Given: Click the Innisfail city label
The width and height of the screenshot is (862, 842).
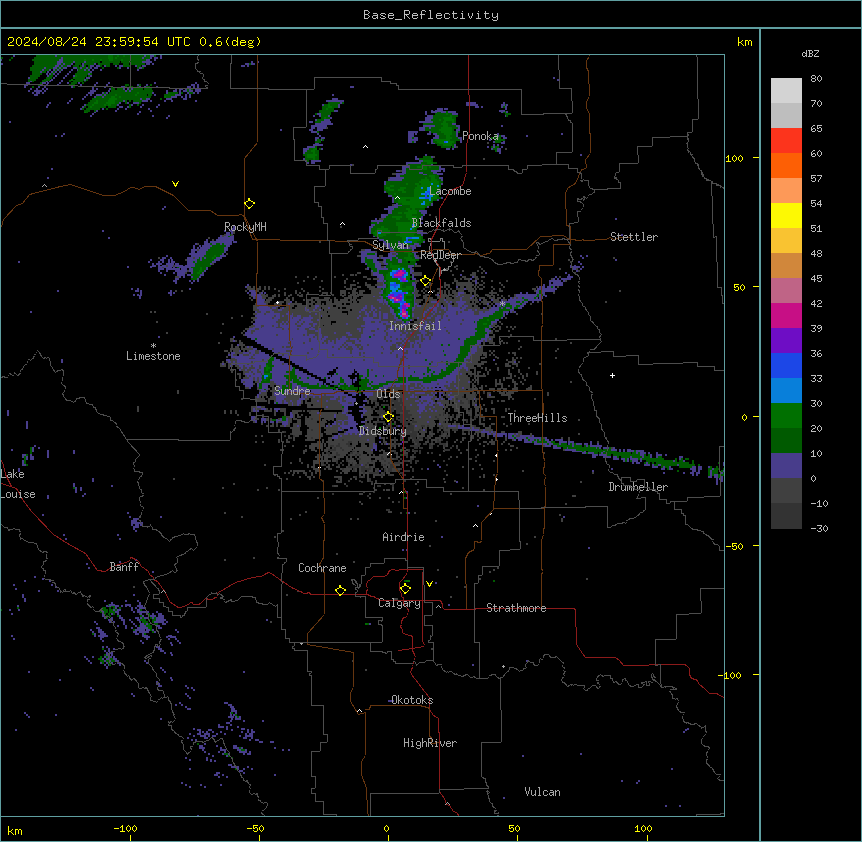Looking at the screenshot, I should (x=415, y=326).
